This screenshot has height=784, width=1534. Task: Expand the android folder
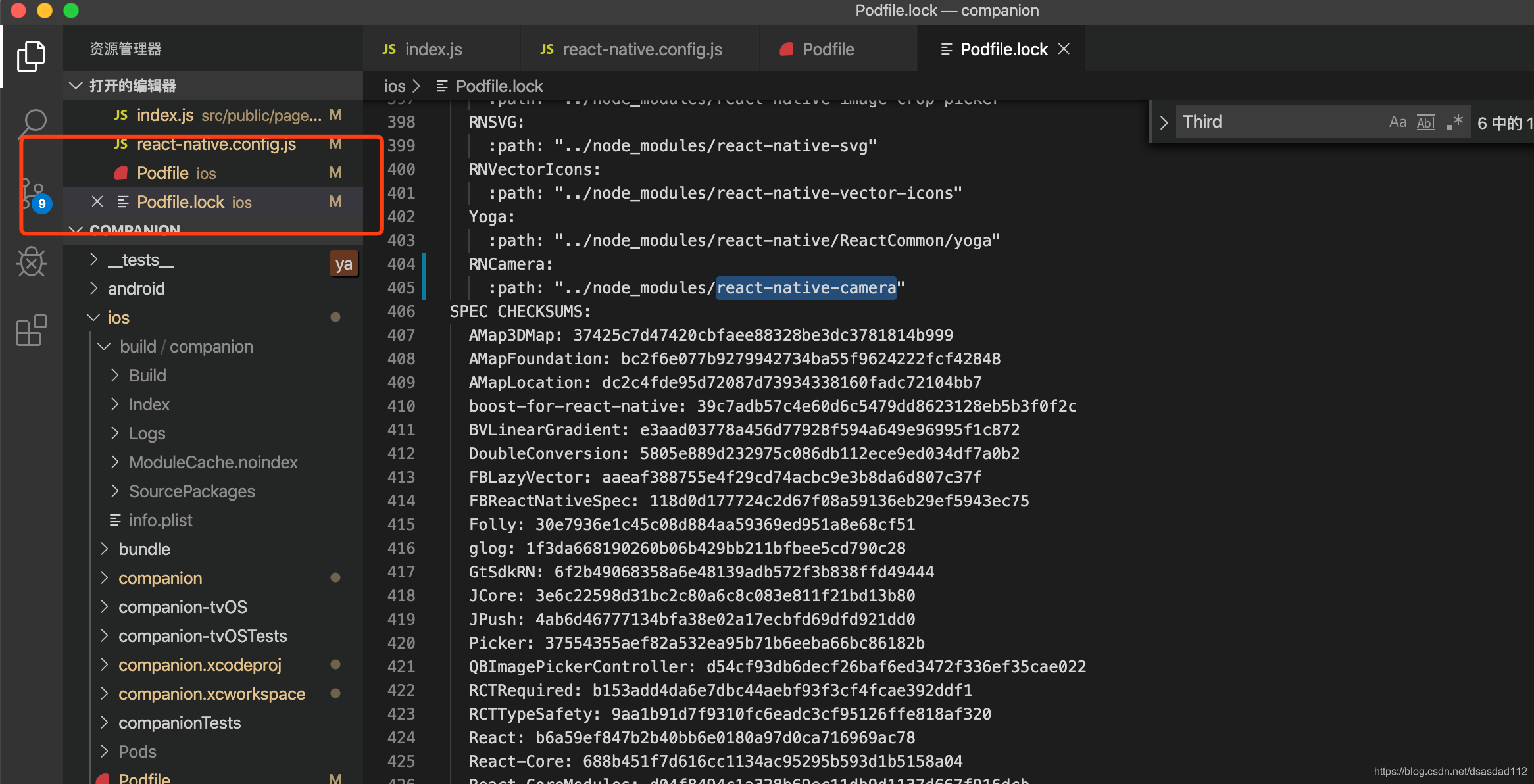[x=94, y=289]
